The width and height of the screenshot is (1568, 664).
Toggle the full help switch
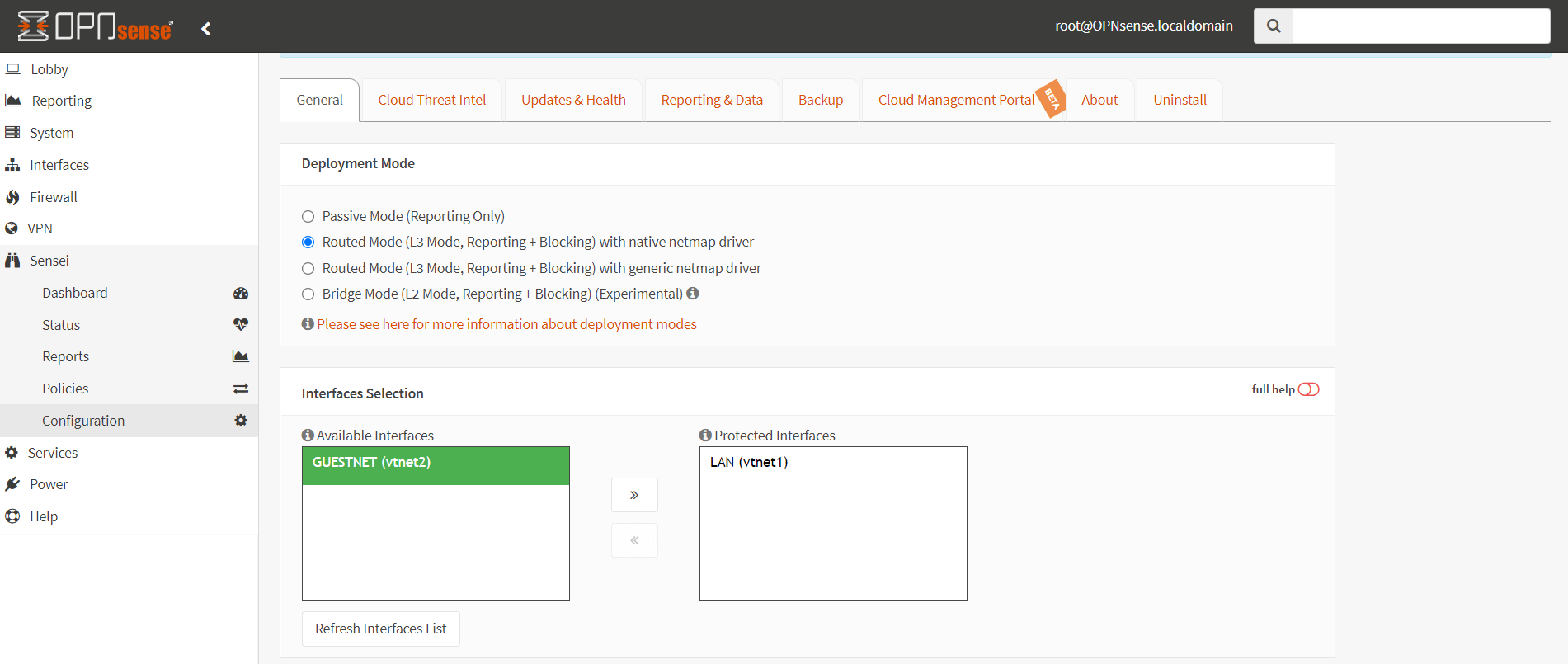point(1308,389)
